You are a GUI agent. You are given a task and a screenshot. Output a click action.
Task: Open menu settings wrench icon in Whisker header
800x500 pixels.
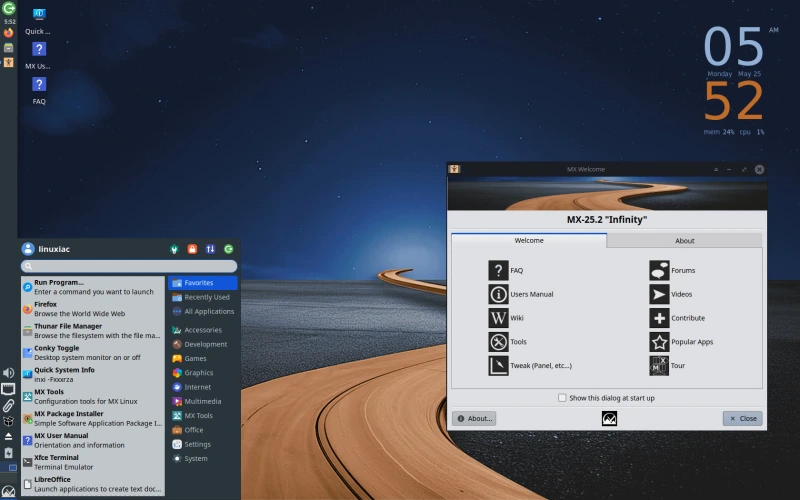click(174, 249)
